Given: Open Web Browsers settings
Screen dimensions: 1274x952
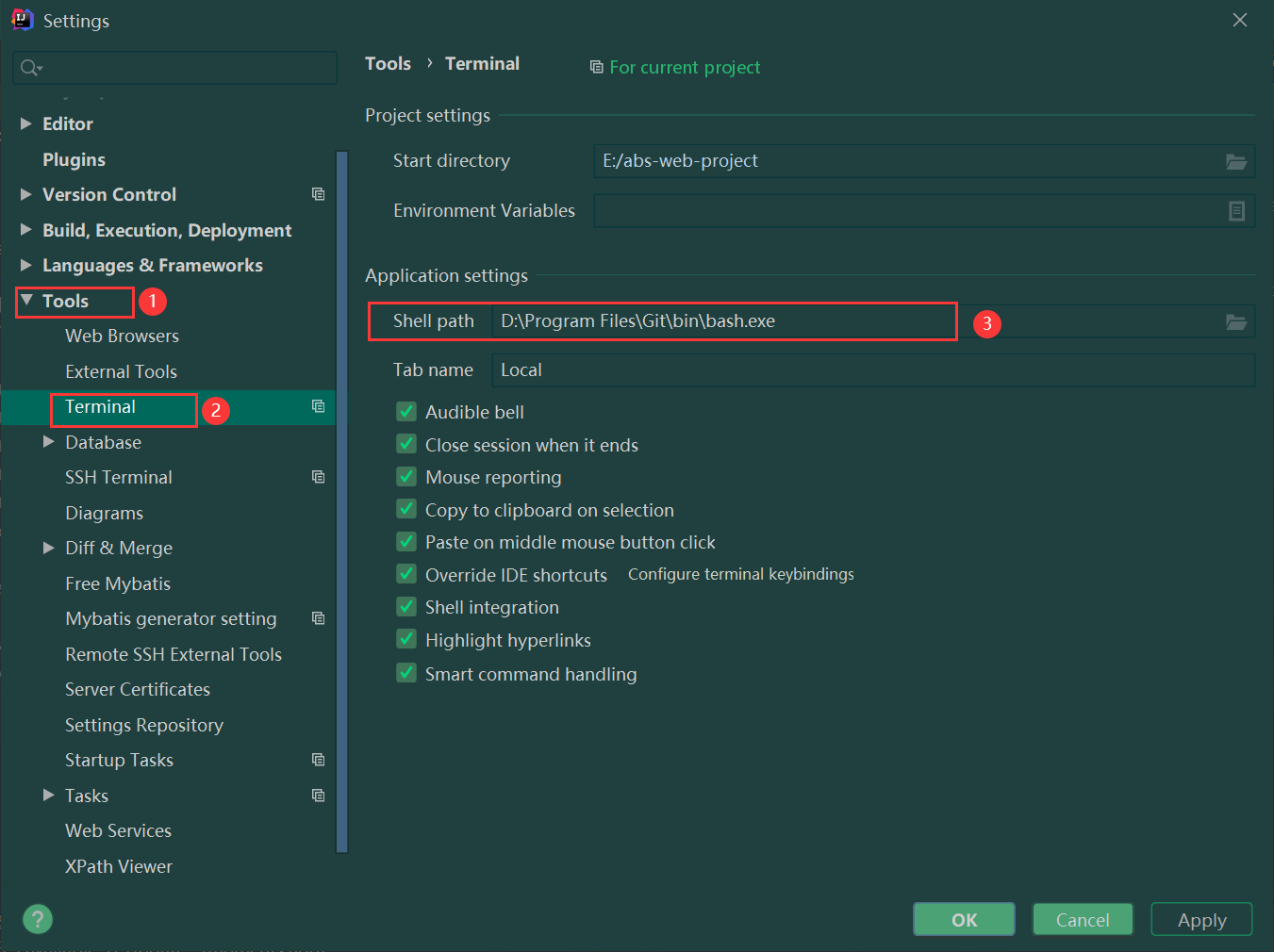Looking at the screenshot, I should [x=122, y=336].
